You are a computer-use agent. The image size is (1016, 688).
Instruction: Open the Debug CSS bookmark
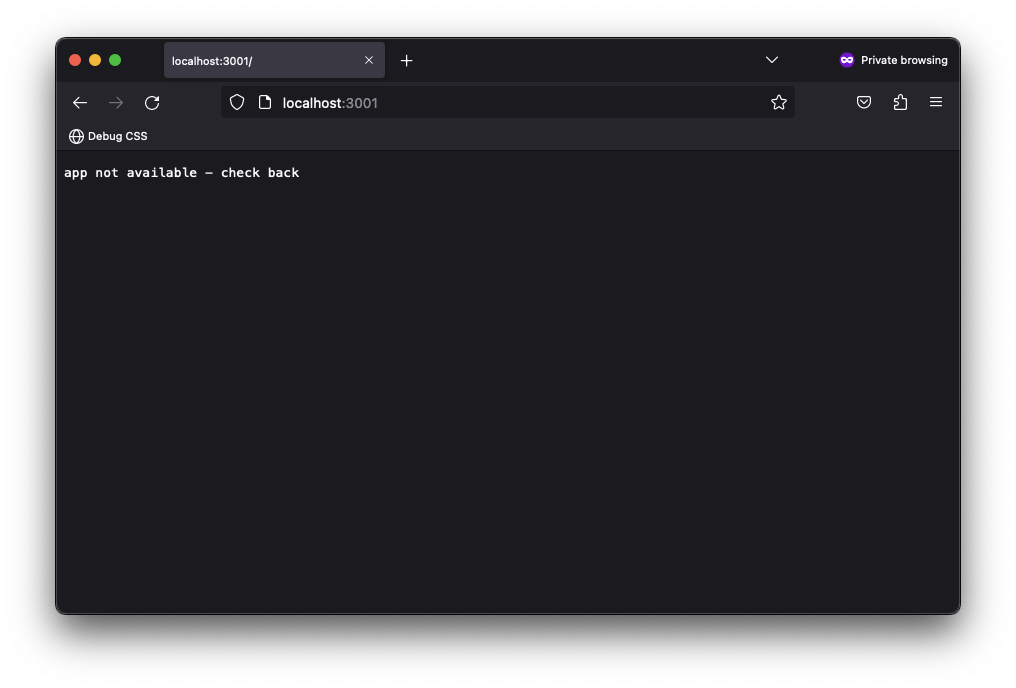point(108,136)
